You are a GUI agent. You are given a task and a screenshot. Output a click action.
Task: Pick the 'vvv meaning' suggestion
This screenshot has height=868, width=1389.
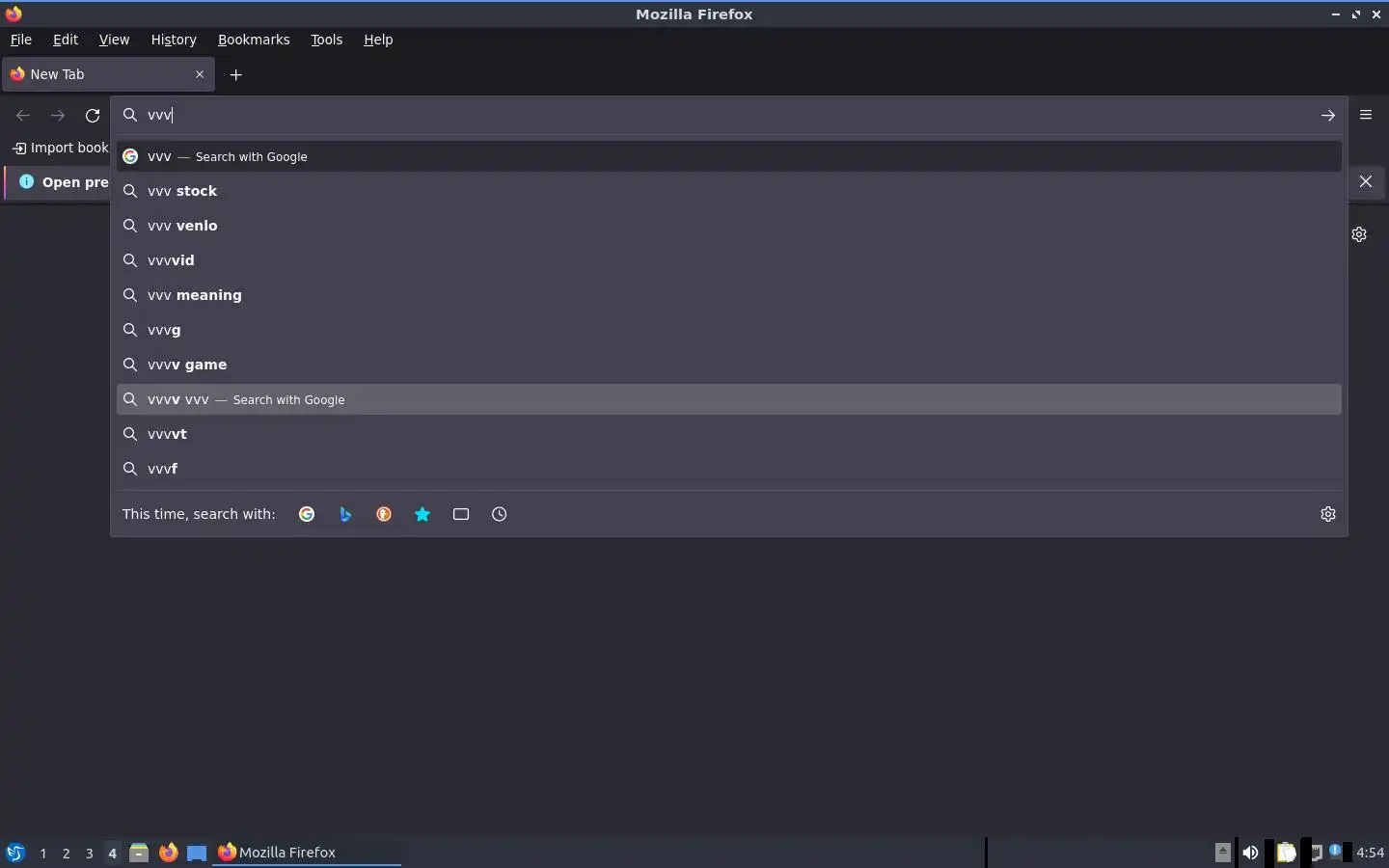(729, 295)
